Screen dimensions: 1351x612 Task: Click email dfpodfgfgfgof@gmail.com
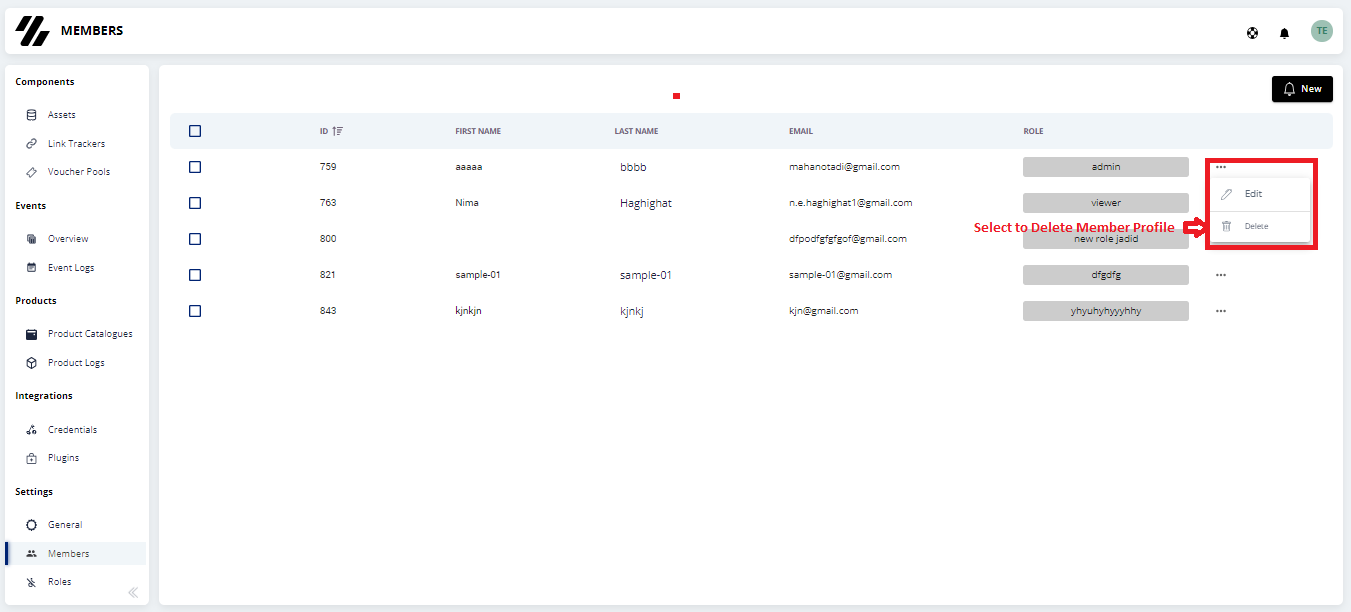(848, 239)
